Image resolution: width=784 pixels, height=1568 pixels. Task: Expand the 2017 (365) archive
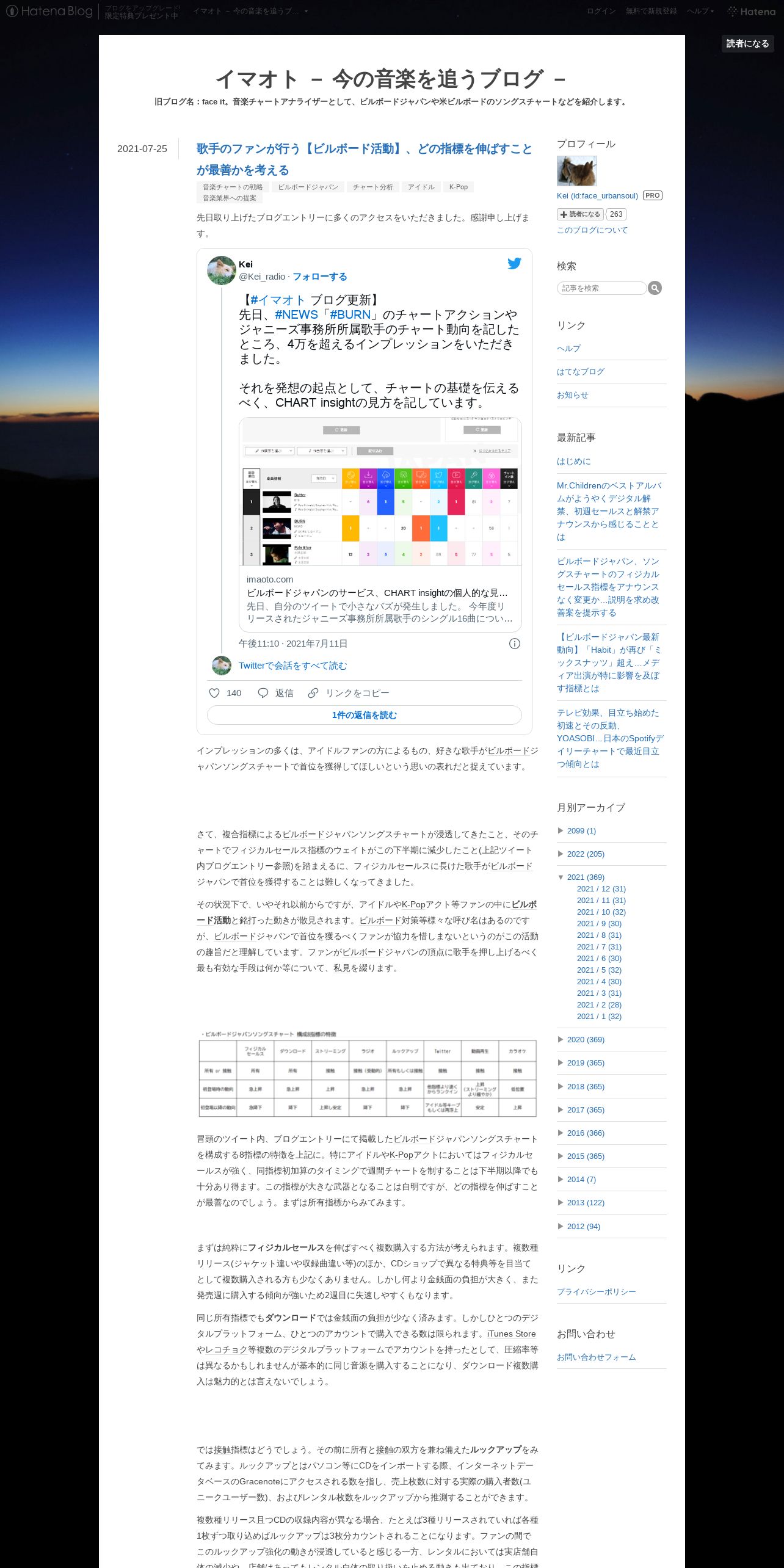(x=561, y=1109)
